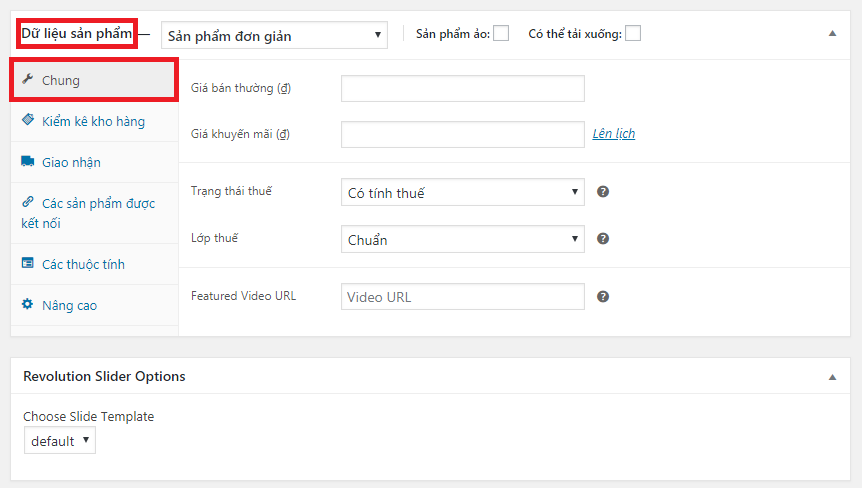The height and width of the screenshot is (488, 862).
Task: Click the Các thuộc tính attributes icon
Action: click(28, 264)
